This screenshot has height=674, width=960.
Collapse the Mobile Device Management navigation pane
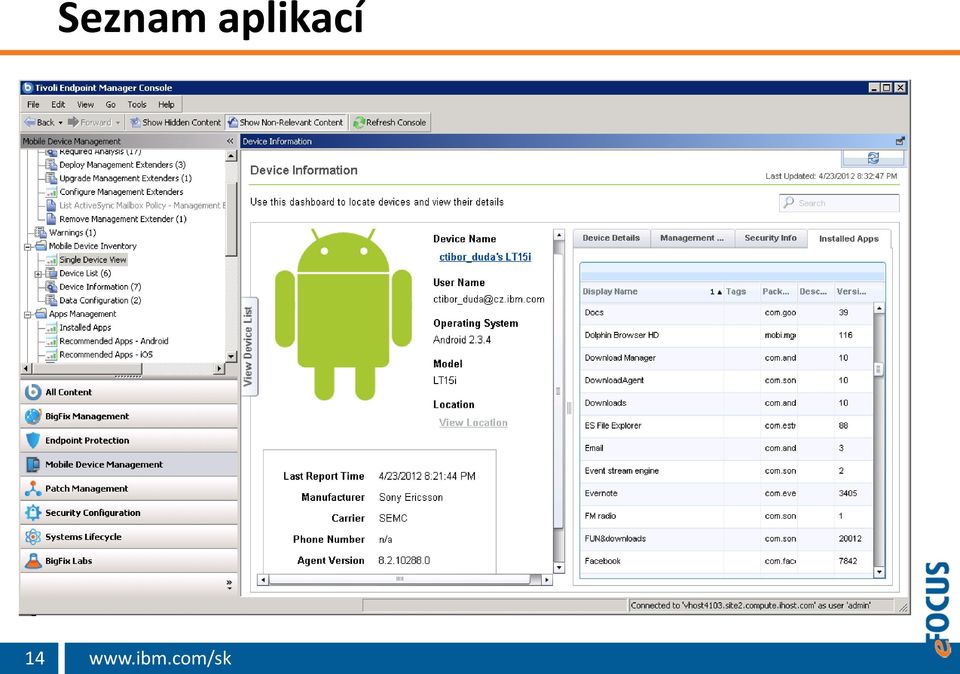[x=230, y=141]
